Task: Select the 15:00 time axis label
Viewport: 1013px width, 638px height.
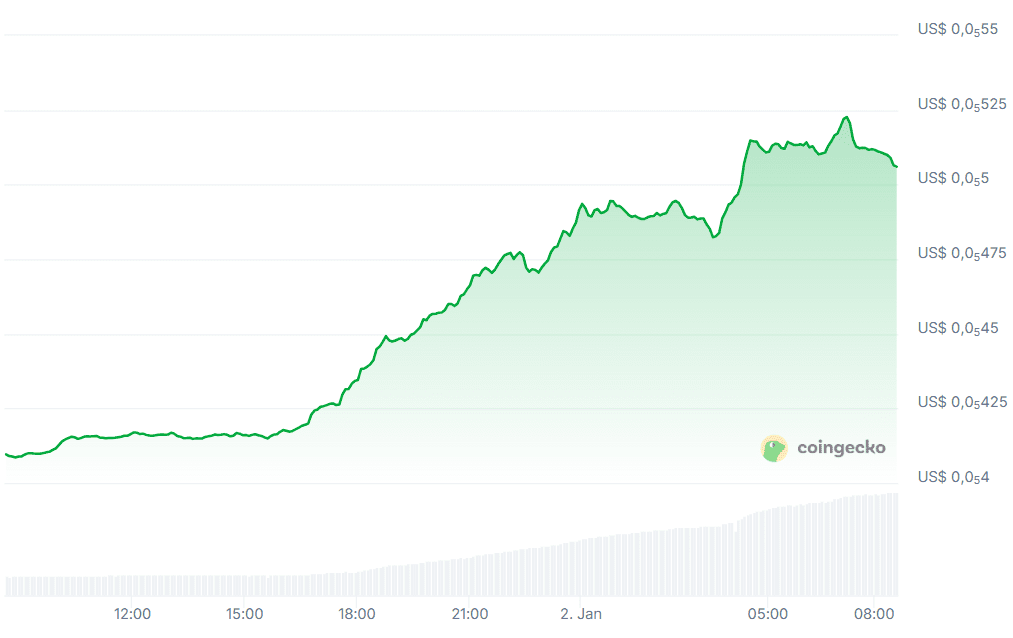Action: tap(245, 613)
